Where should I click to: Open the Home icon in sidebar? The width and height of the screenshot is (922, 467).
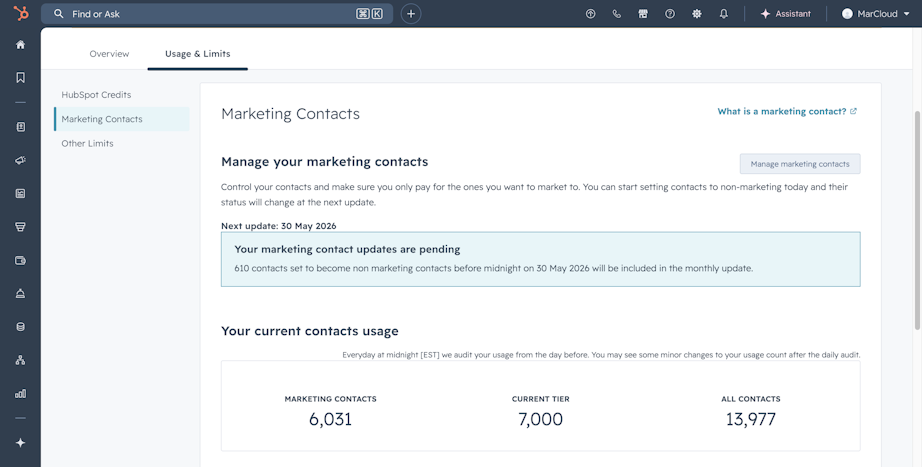pos(21,45)
